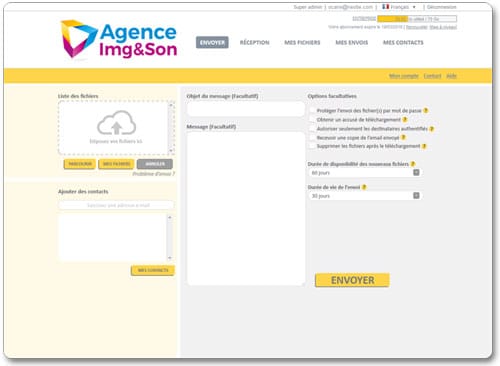Click the Parcourir button under file list
The image size is (500, 366).
pos(80,164)
